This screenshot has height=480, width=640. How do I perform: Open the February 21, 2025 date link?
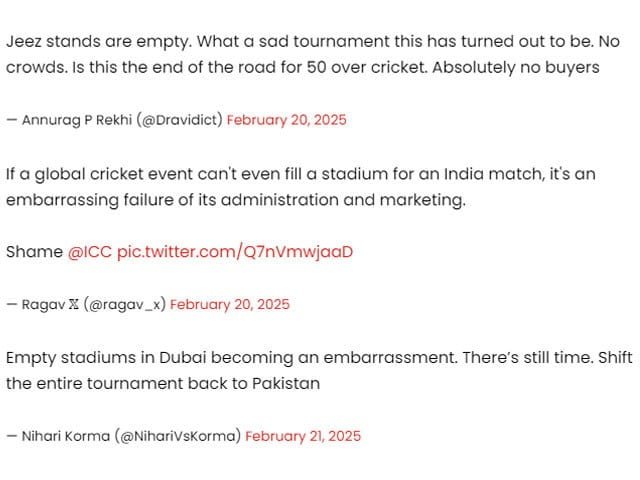pos(303,436)
